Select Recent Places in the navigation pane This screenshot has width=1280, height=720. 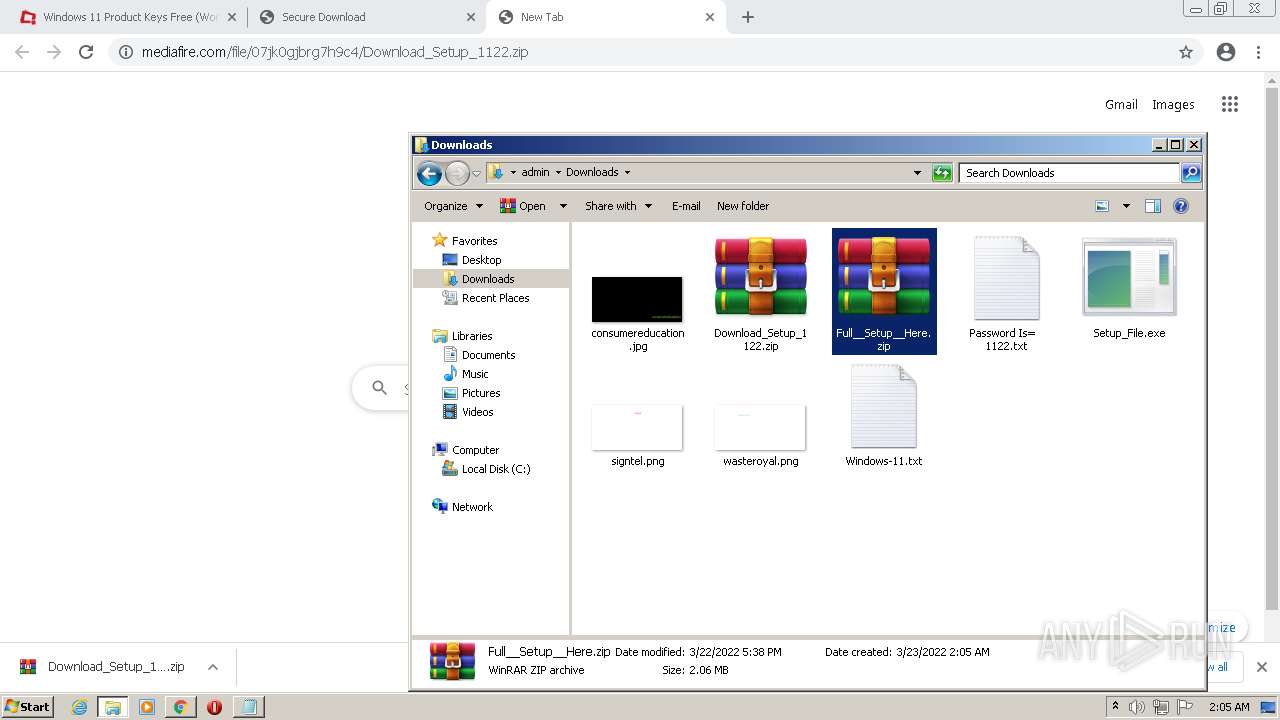[495, 298]
